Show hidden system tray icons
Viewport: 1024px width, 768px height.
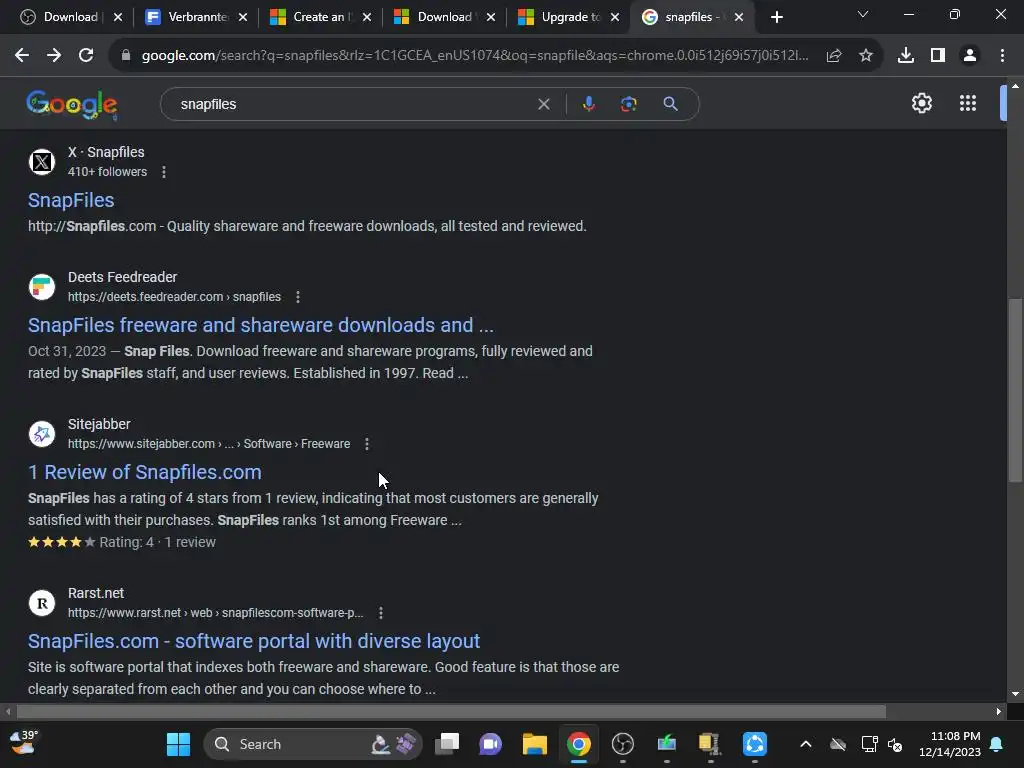(x=806, y=744)
